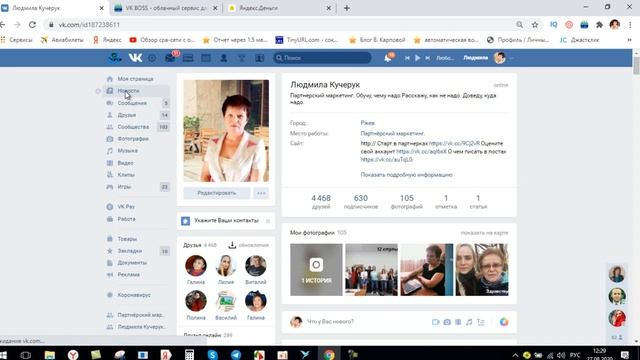Skip to next track in header player
The image size is (640, 360).
click(427, 58)
